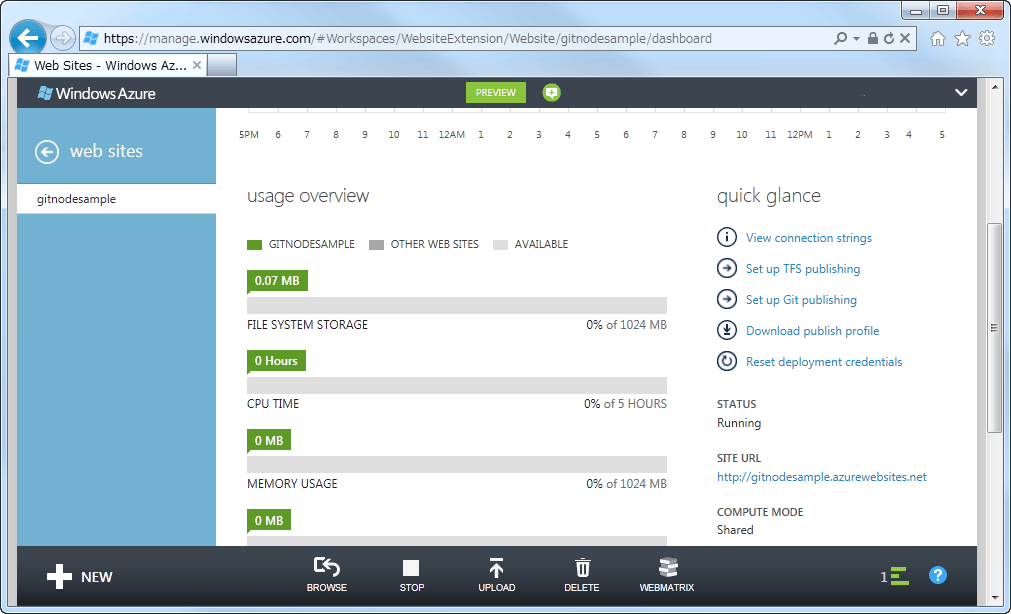Click the CPU Time usage bar
The height and width of the screenshot is (614, 1011).
(456, 385)
